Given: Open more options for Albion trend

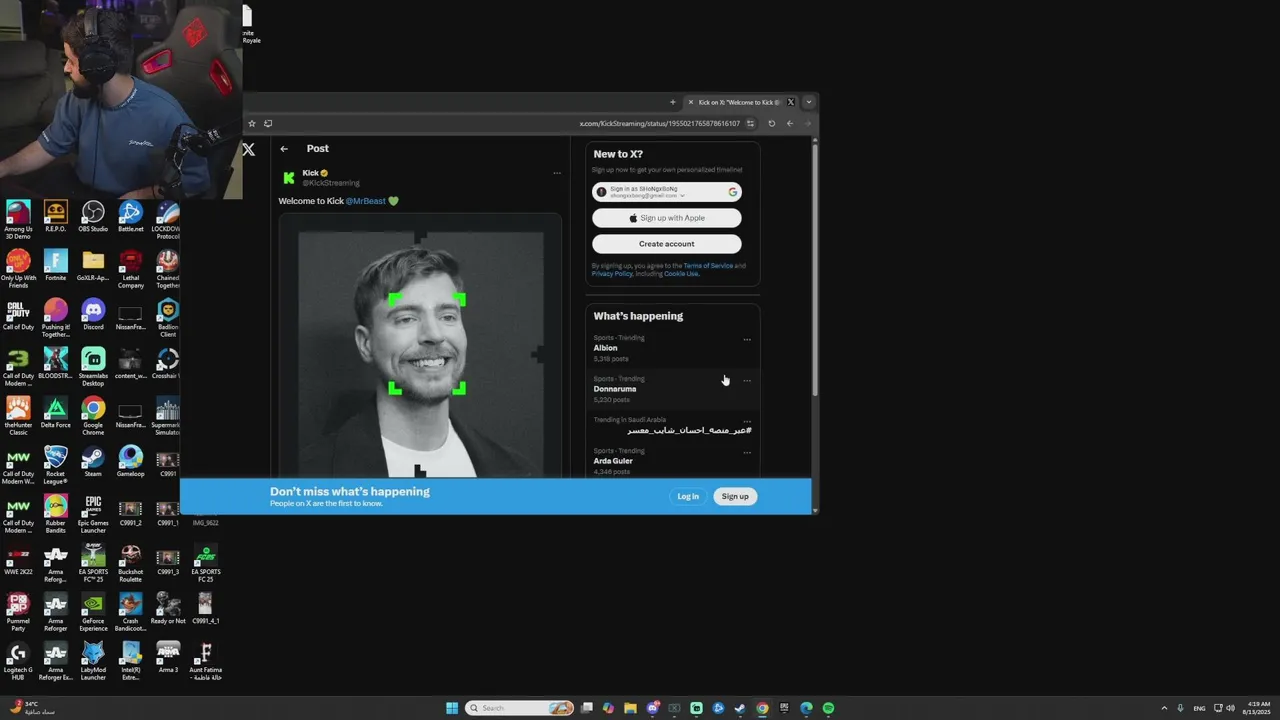Looking at the screenshot, I should click(x=747, y=339).
